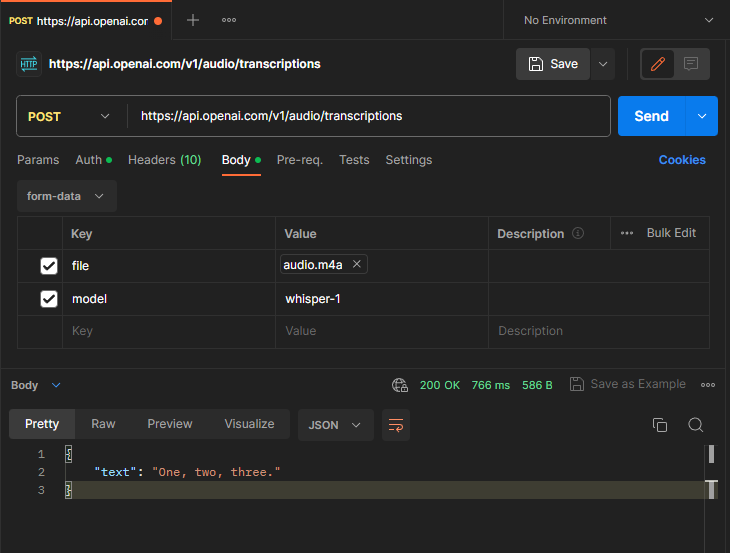
Task: Open table column options ellipsis
Action: (627, 233)
